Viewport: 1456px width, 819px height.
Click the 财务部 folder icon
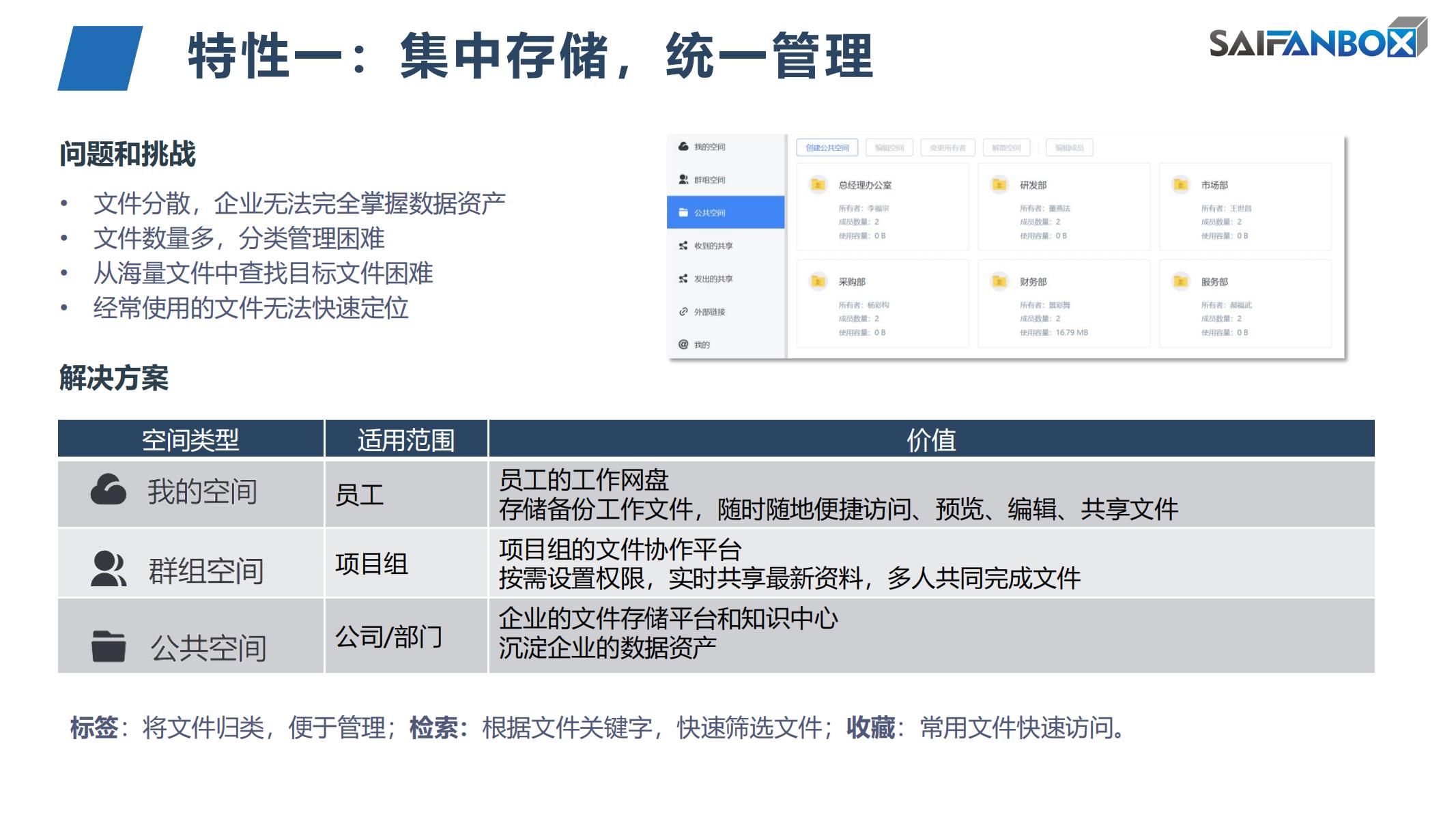[999, 282]
